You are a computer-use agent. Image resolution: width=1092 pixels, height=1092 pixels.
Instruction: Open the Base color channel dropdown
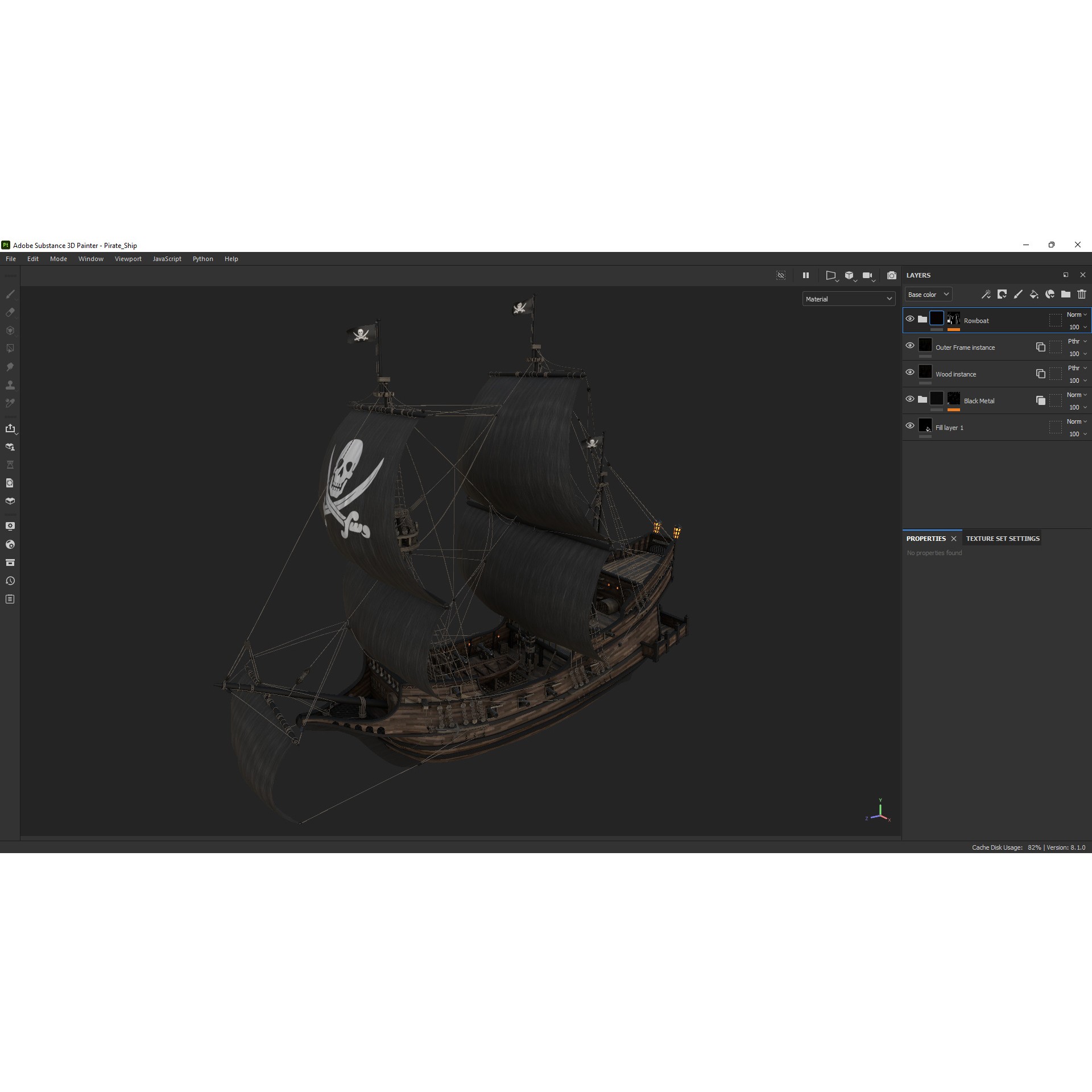928,294
